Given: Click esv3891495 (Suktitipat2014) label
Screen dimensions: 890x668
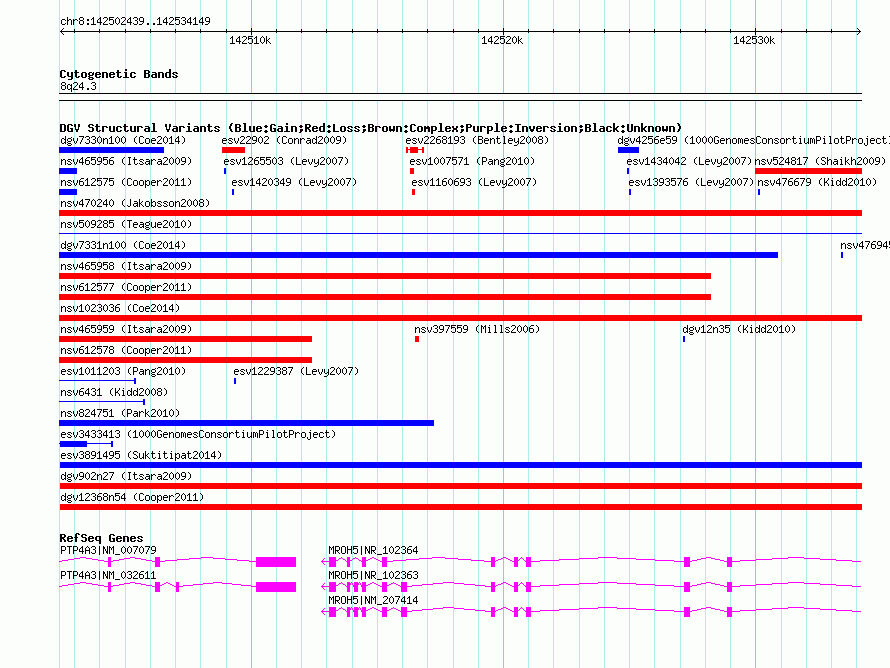Looking at the screenshot, I should 141,455.
